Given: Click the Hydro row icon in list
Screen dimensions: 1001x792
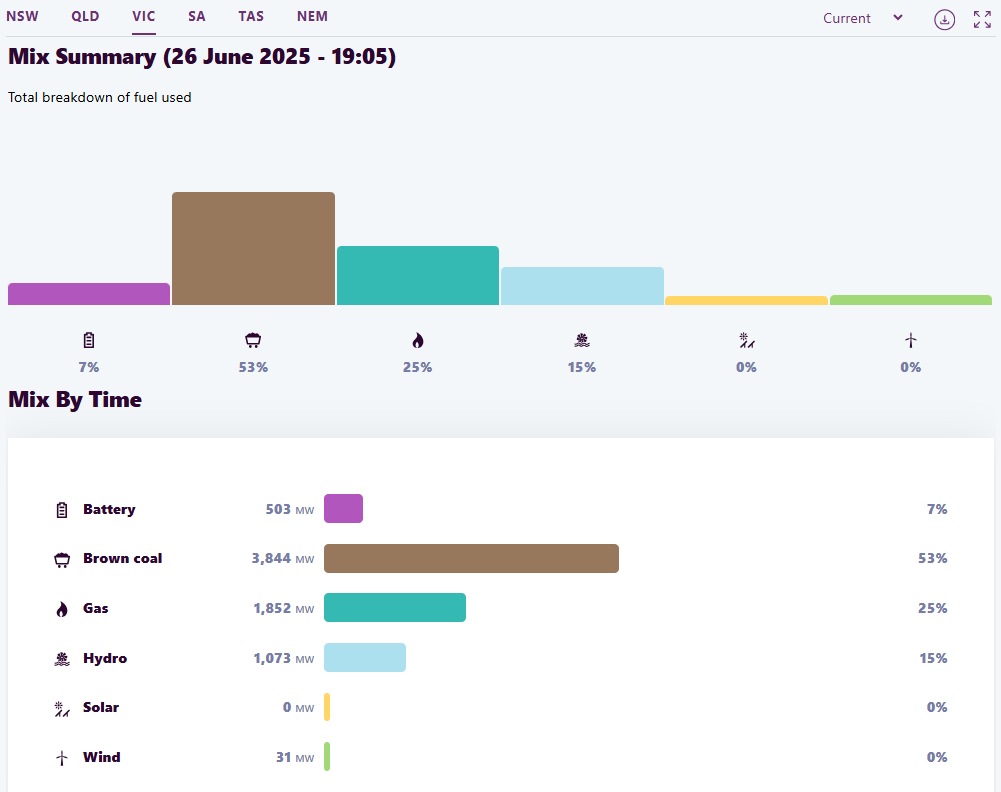Looking at the screenshot, I should pos(62,659).
